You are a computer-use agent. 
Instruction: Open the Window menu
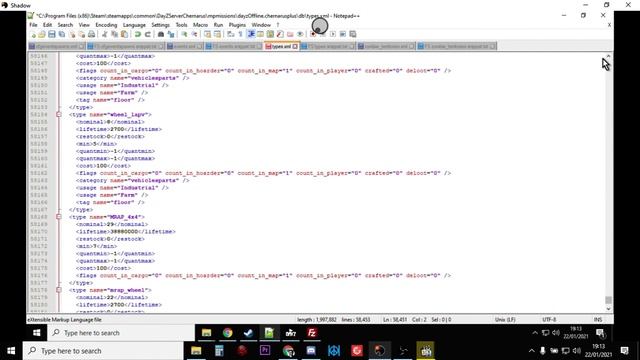pyautogui.click(x=261, y=25)
